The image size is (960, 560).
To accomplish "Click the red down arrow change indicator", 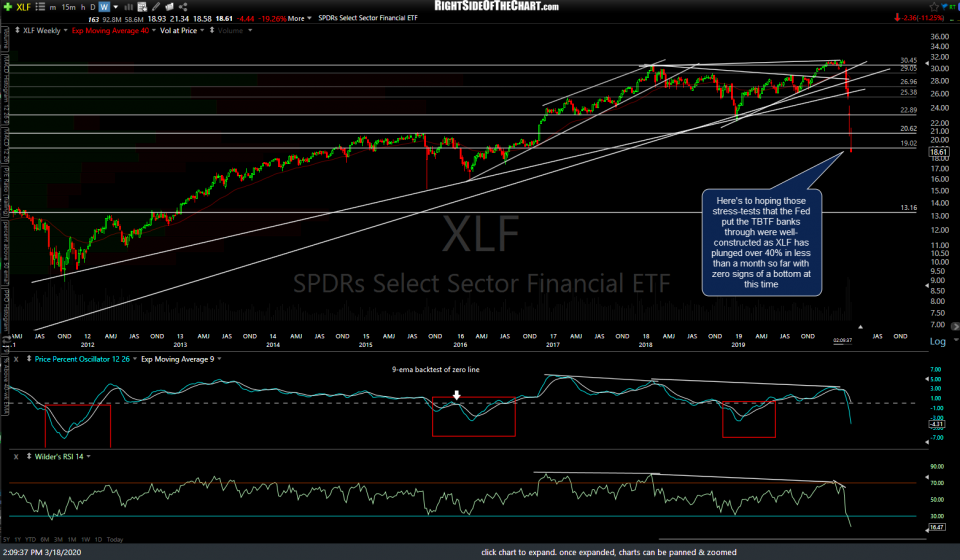I will pyautogui.click(x=898, y=18).
